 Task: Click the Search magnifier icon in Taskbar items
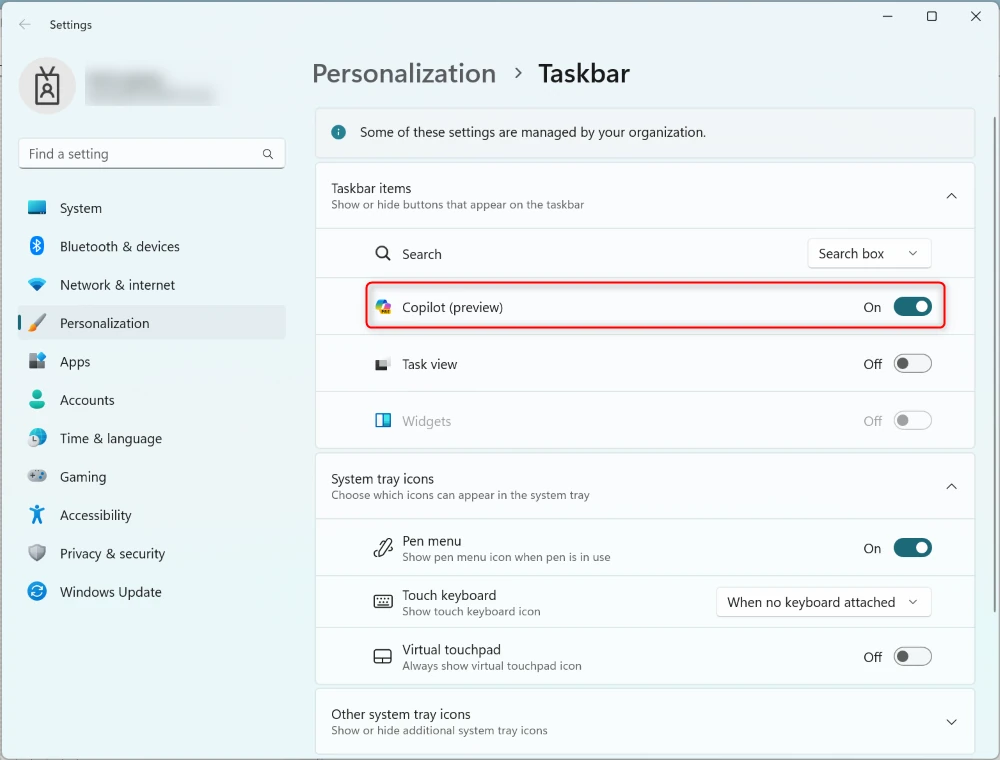(383, 254)
